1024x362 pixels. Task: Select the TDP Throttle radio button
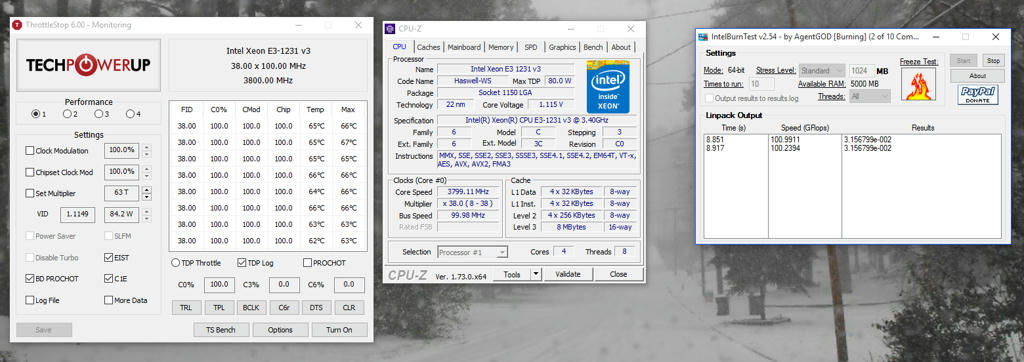pyautogui.click(x=176, y=263)
